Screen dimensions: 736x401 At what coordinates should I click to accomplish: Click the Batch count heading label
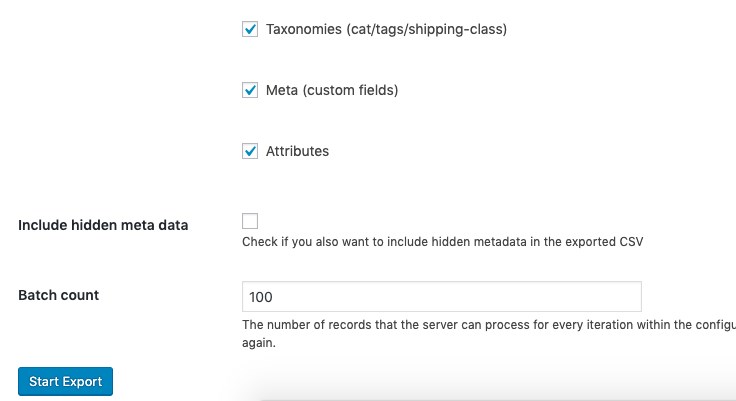[59, 295]
